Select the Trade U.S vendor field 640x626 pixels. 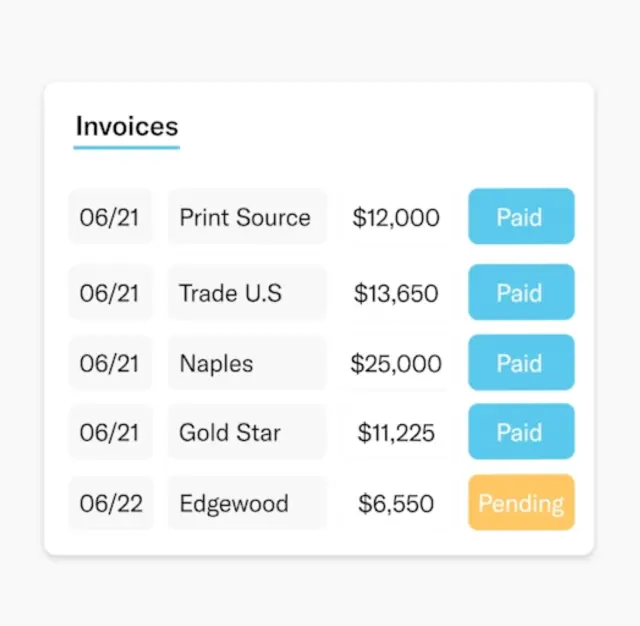pyautogui.click(x=247, y=292)
